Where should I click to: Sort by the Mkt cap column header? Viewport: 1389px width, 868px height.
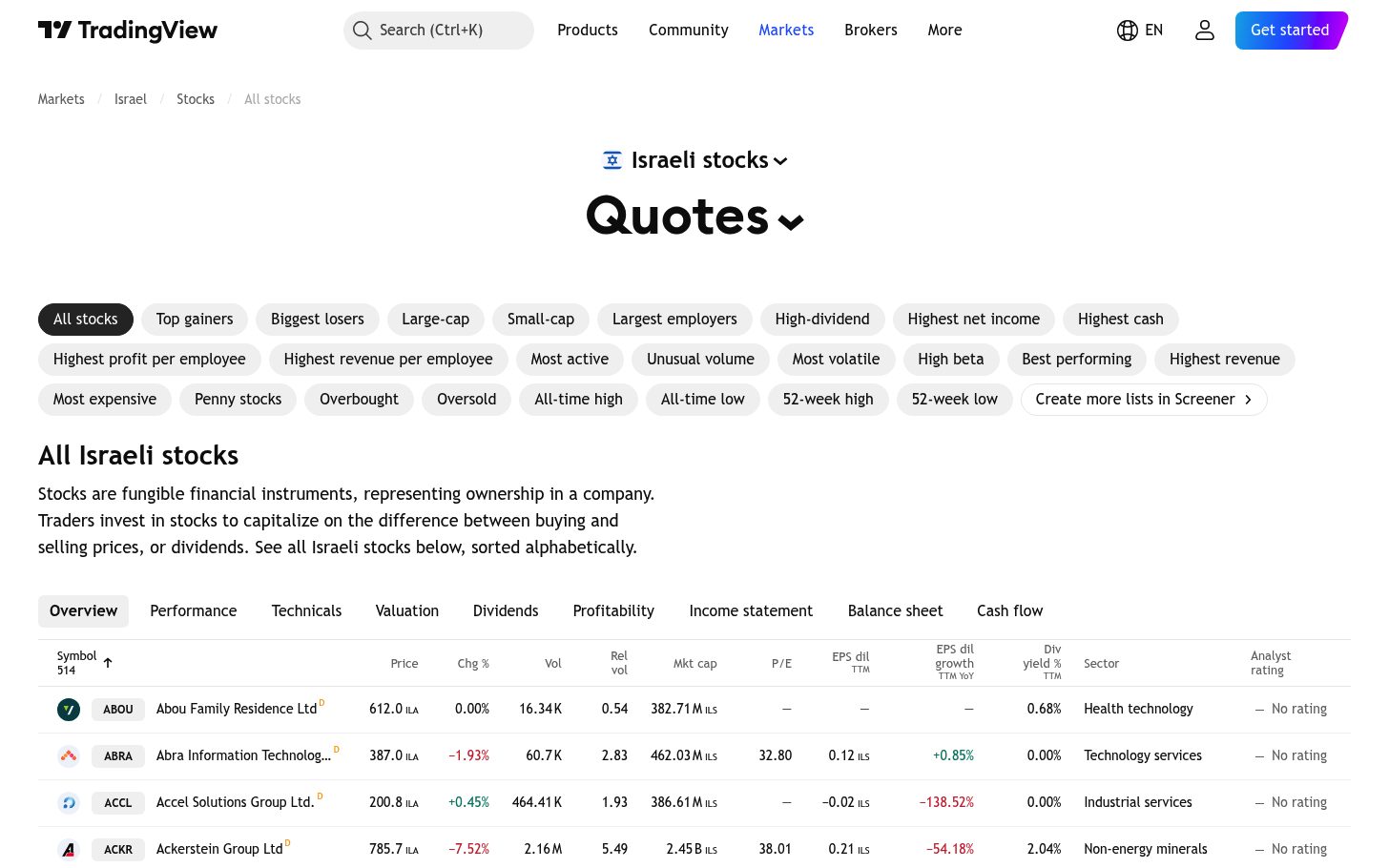coord(695,664)
